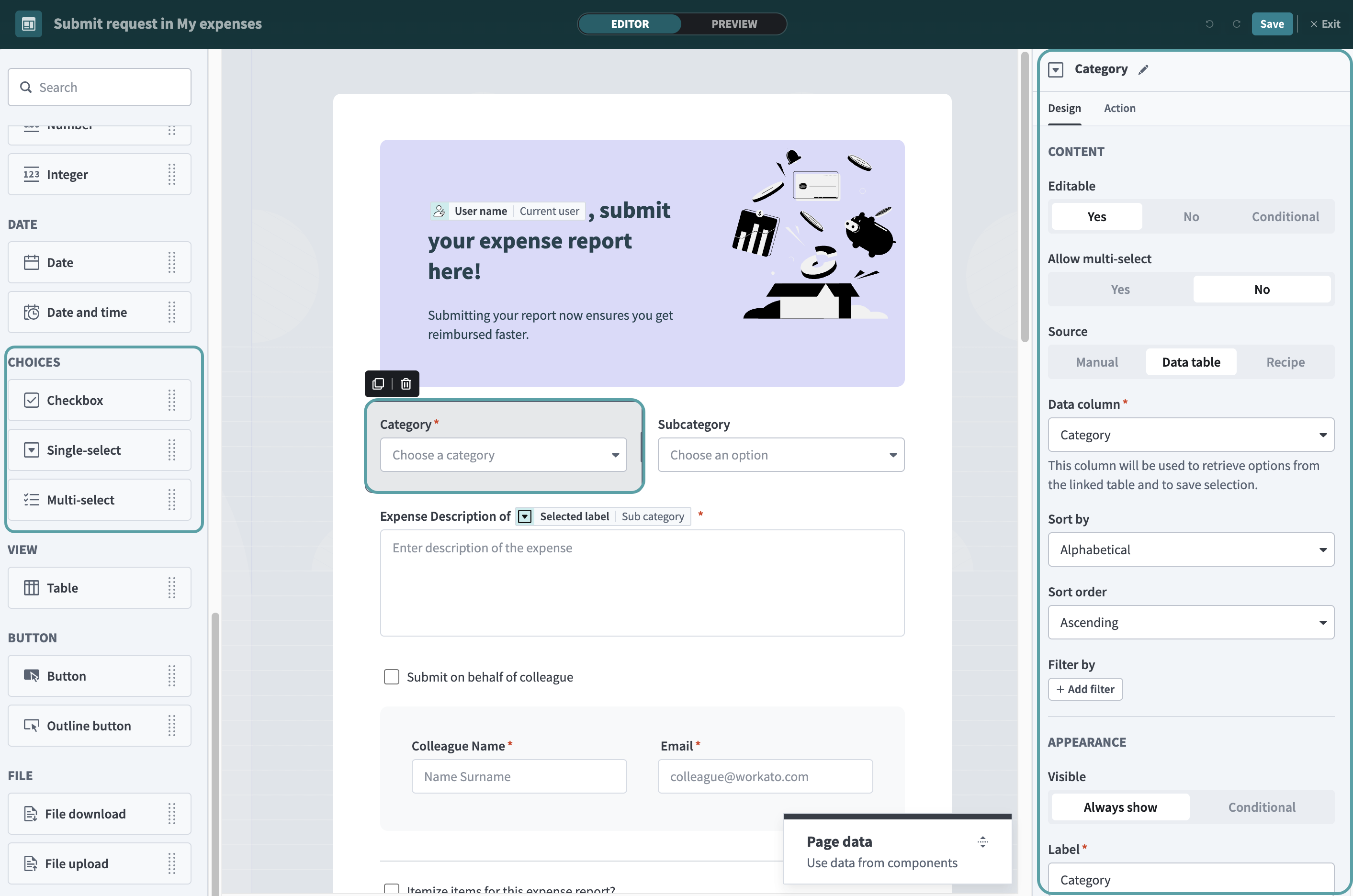Click the undo arrow icon
The height and width of the screenshot is (896, 1353).
tap(1209, 24)
